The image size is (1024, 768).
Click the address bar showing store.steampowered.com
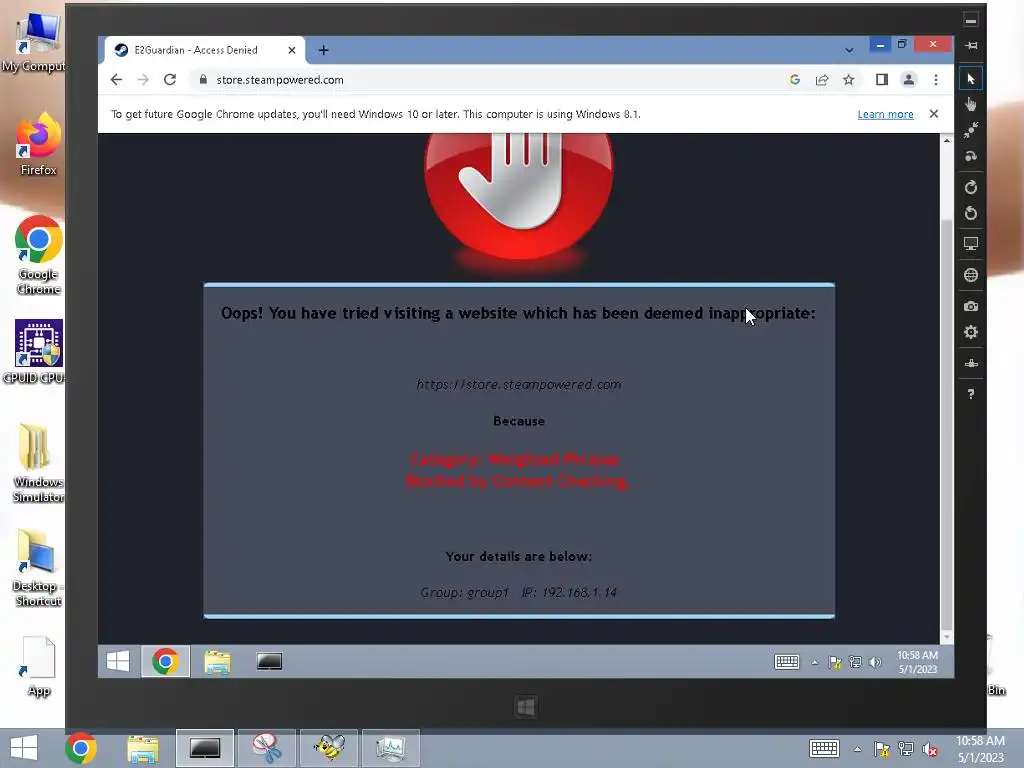coord(490,80)
